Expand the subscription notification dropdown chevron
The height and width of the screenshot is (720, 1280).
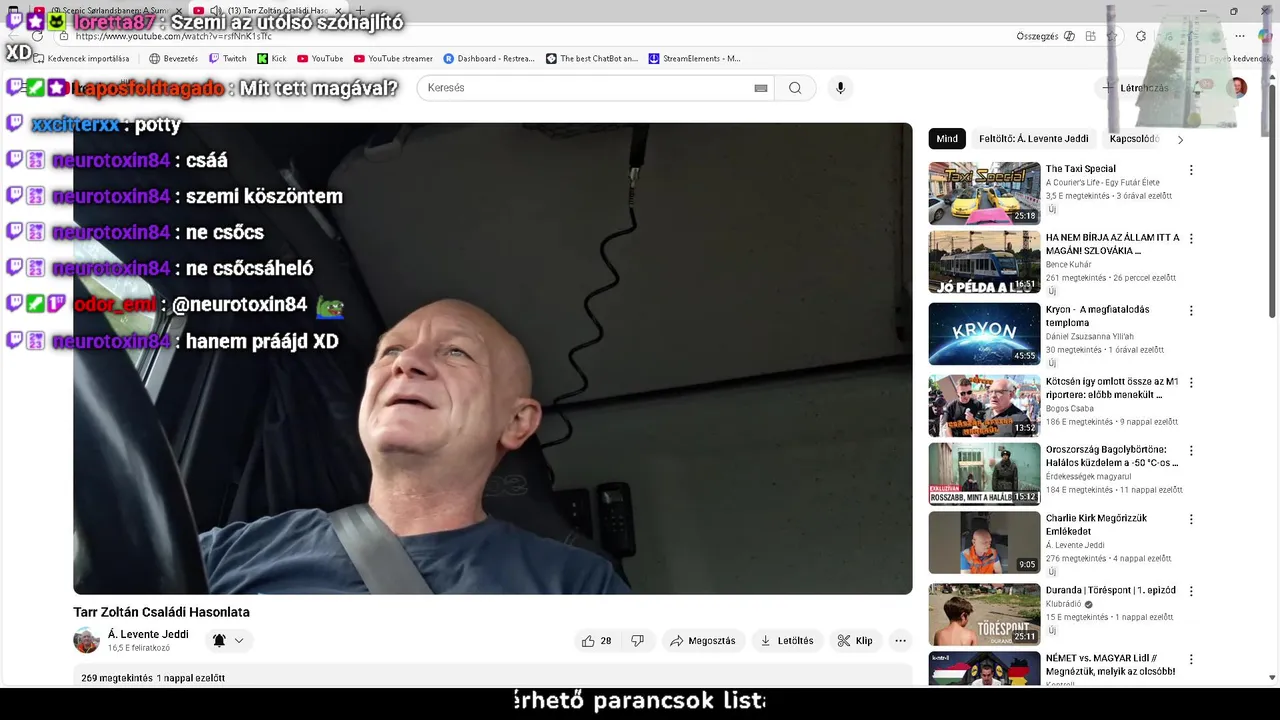[239, 641]
